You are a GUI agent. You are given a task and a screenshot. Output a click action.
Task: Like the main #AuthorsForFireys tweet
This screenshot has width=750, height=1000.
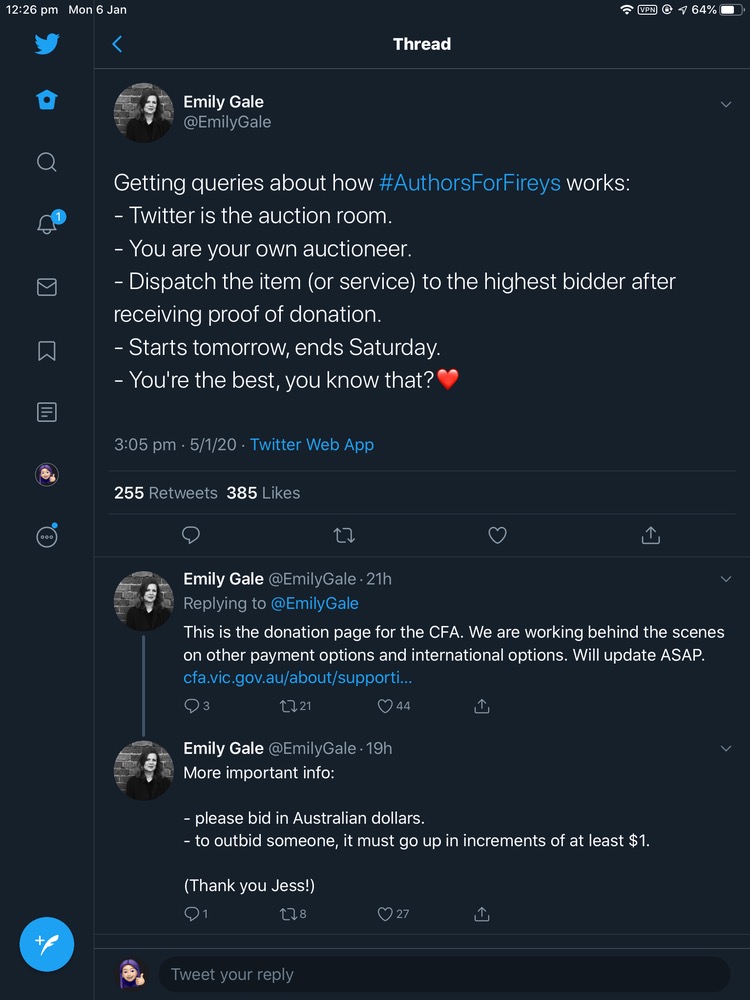tap(497, 536)
